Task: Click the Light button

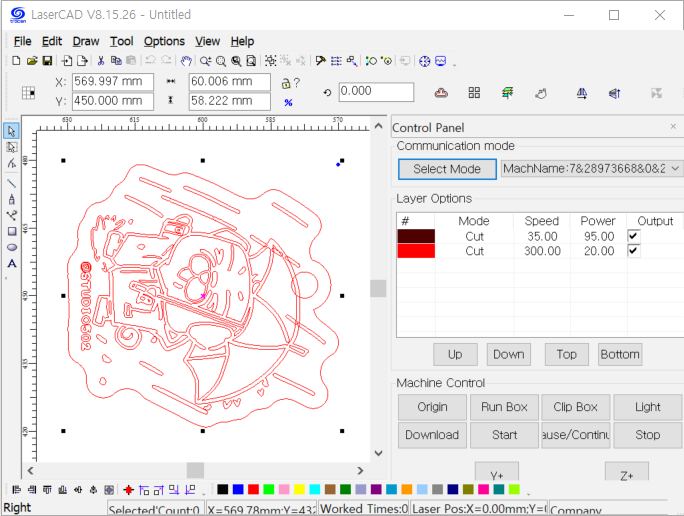Action: click(647, 407)
